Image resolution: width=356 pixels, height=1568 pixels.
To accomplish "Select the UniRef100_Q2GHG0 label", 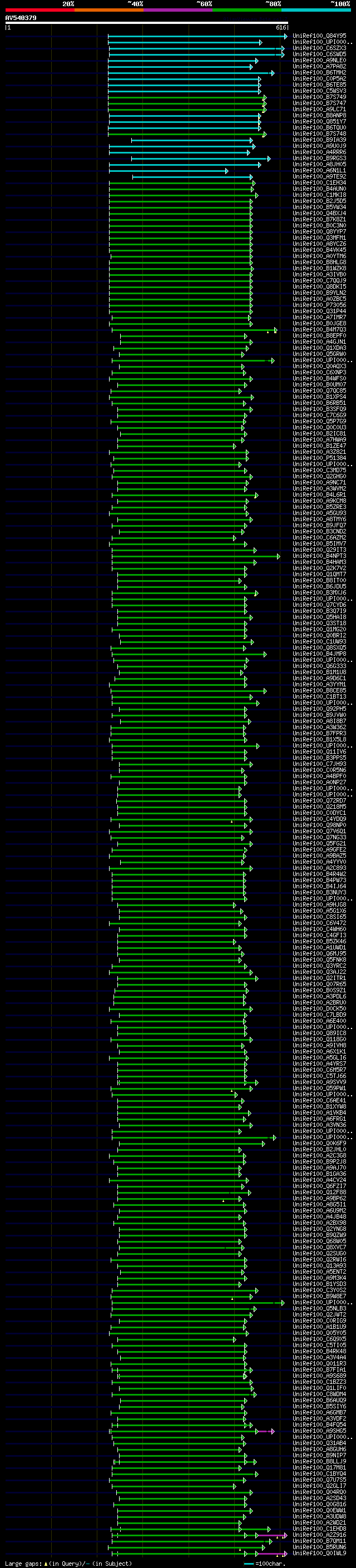I will (319, 477).
